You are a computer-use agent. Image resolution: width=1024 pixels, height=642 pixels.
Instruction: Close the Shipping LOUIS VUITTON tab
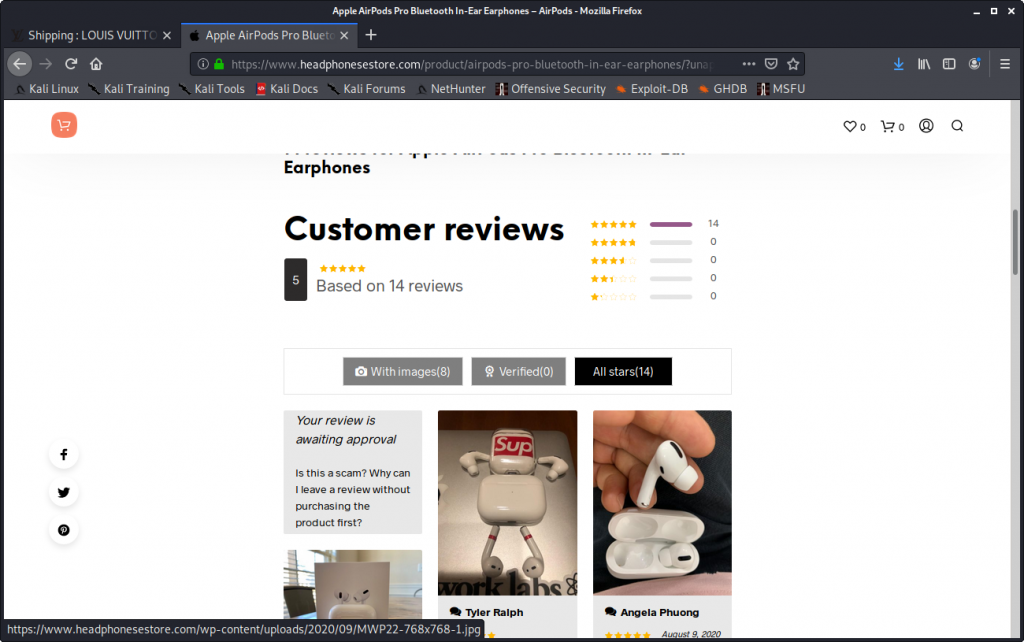167,35
